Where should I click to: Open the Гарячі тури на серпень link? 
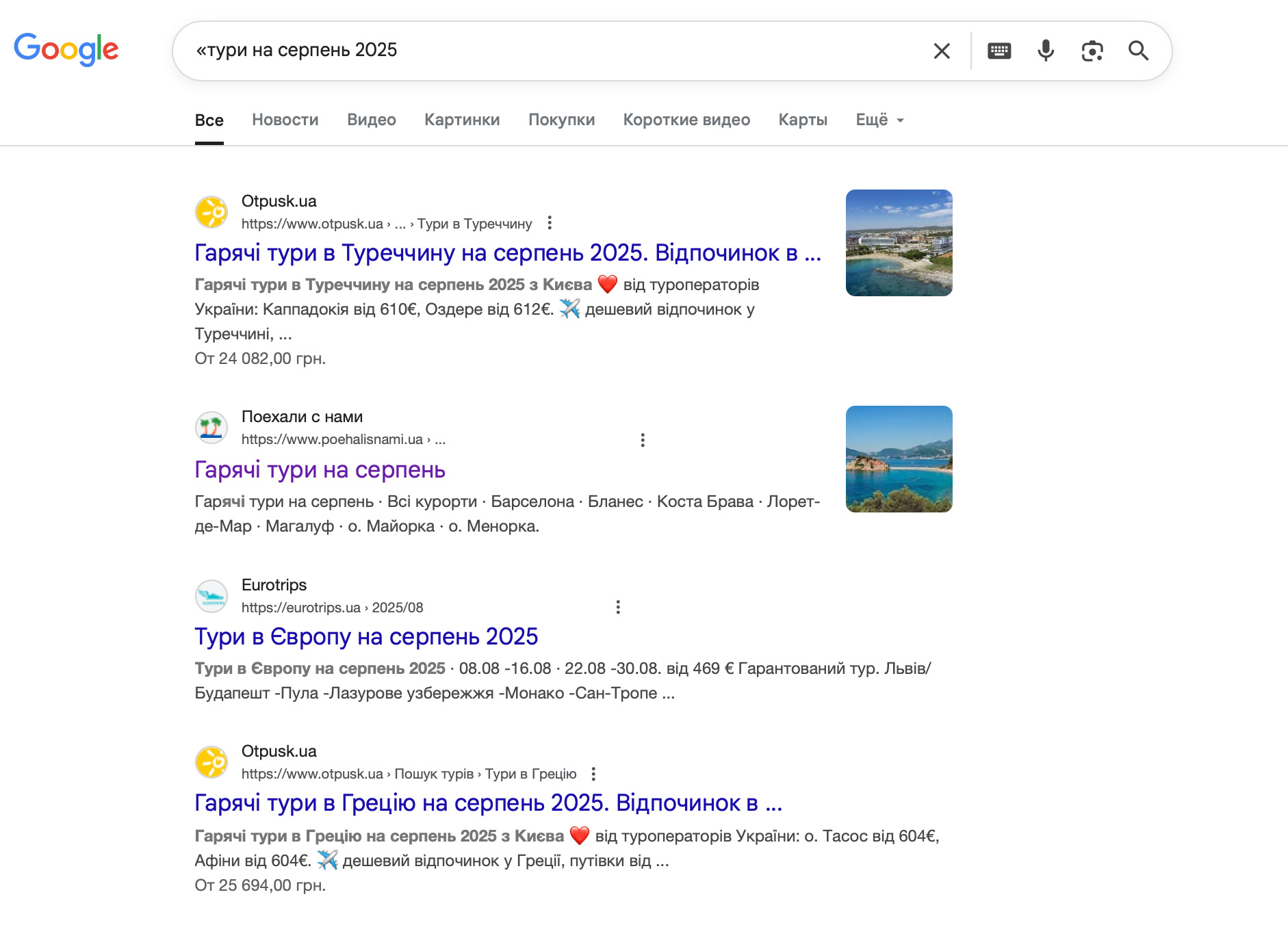coord(320,470)
